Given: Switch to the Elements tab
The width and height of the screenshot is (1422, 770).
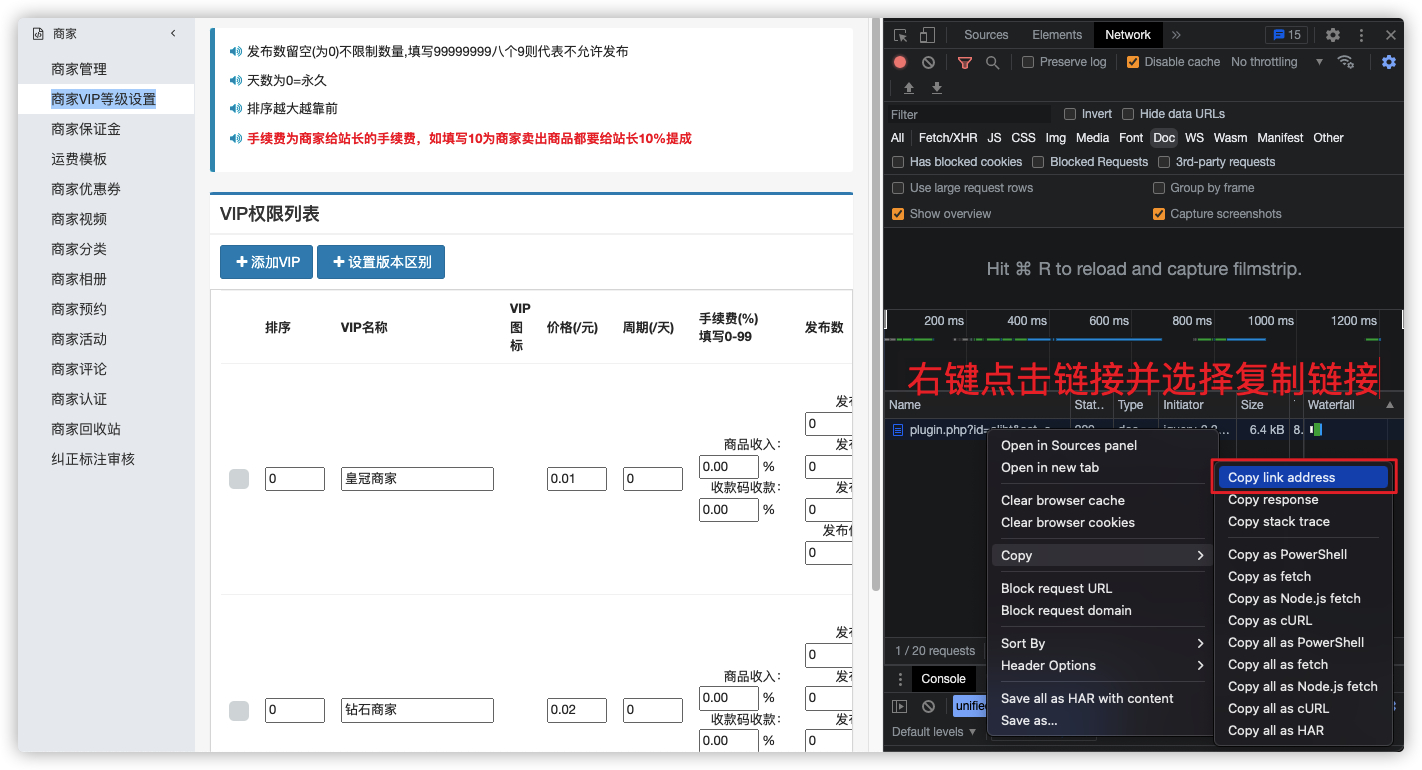Looking at the screenshot, I should [x=1057, y=35].
